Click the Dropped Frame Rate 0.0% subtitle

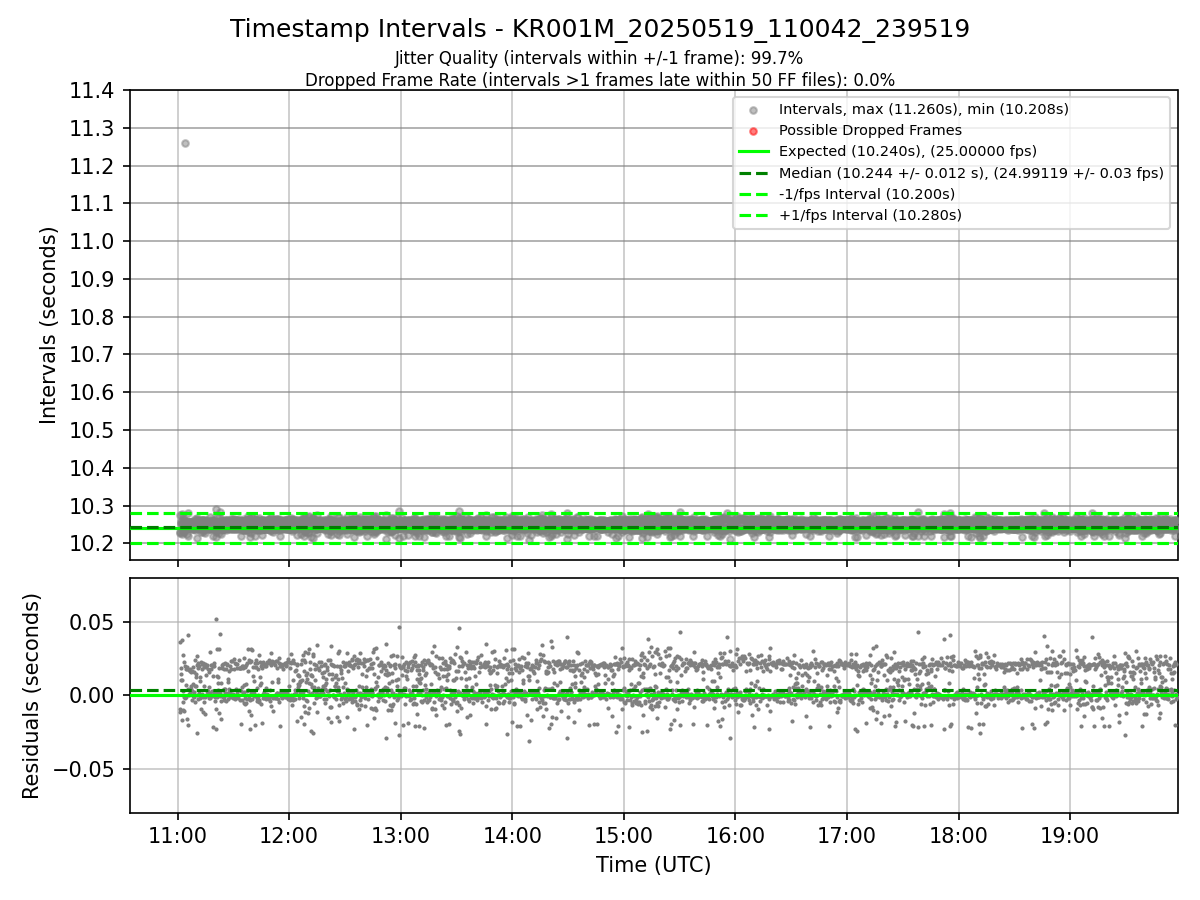(x=600, y=79)
